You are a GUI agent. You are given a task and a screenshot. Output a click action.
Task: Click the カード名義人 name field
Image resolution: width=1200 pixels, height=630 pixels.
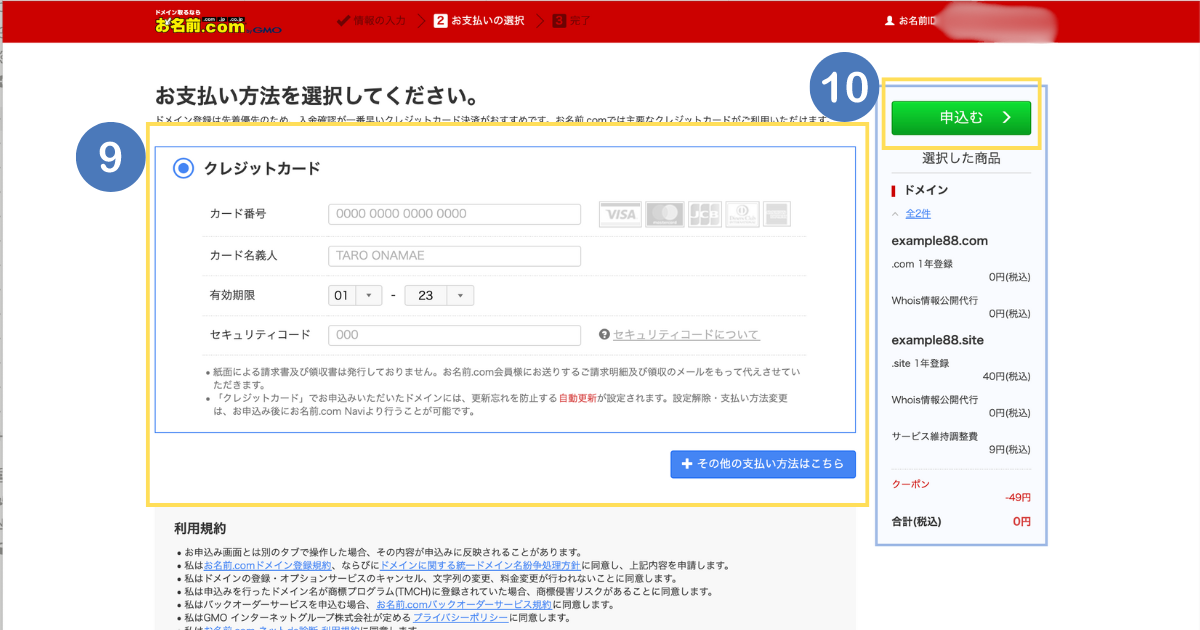[x=454, y=256]
